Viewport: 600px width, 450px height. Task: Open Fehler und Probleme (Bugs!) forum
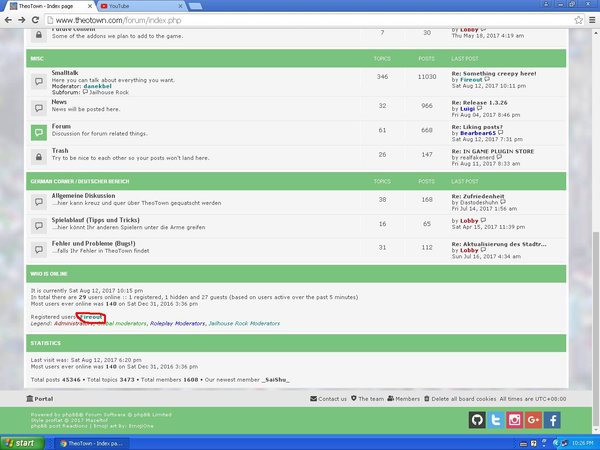point(93,243)
